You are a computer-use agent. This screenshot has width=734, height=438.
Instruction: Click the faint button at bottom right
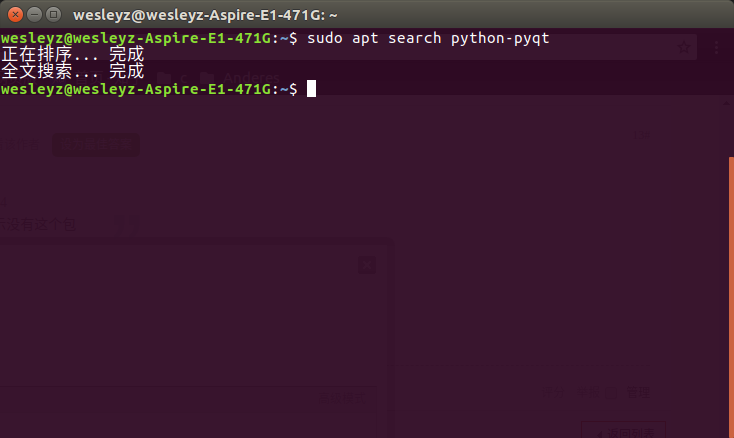(x=625, y=430)
